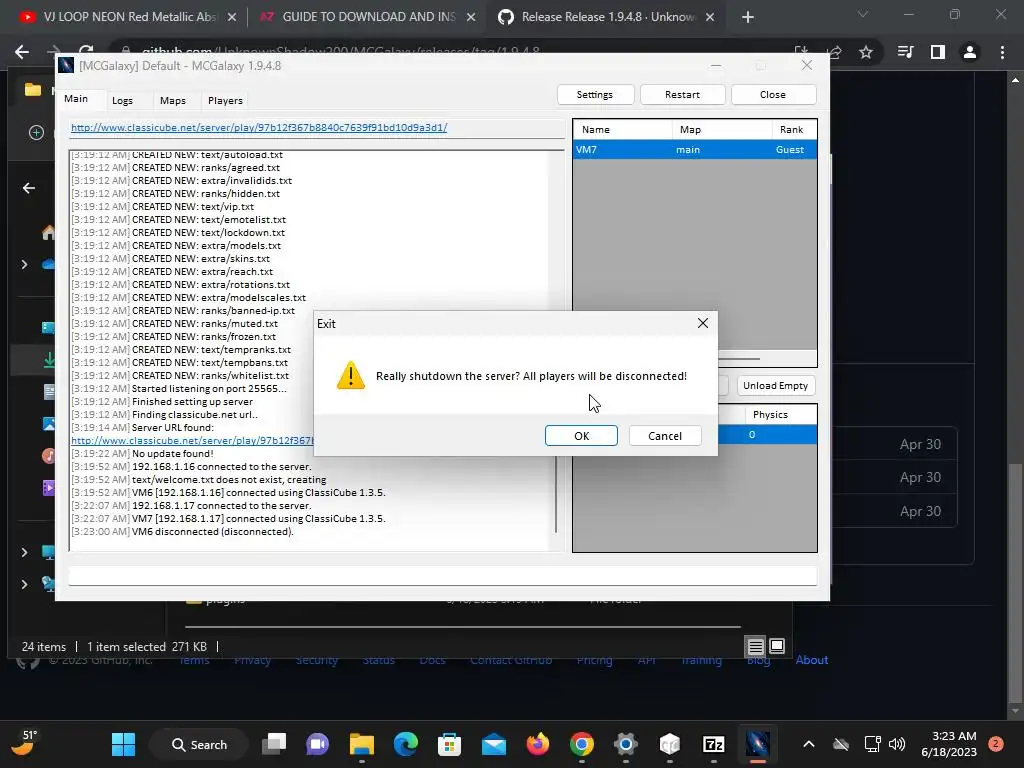Switch to the Main tab

[x=76, y=99]
